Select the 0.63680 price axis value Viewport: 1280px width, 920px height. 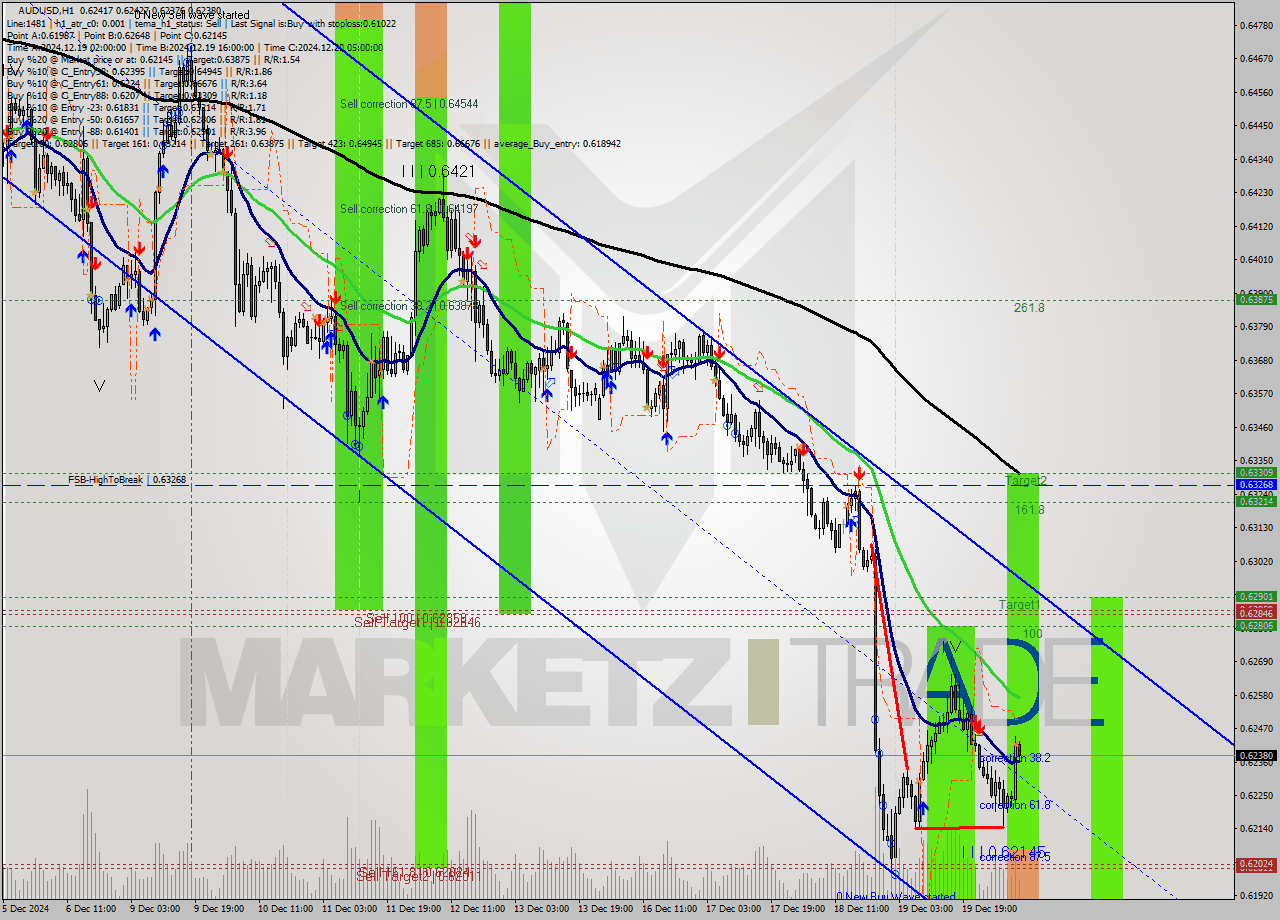(x=1256, y=360)
